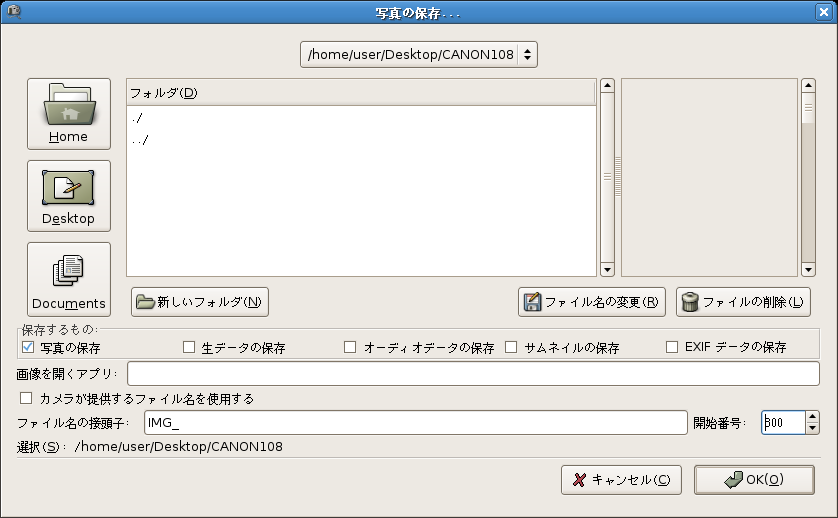Enable サムネイルの保存 checkbox
The image size is (838, 518).
[x=511, y=347]
